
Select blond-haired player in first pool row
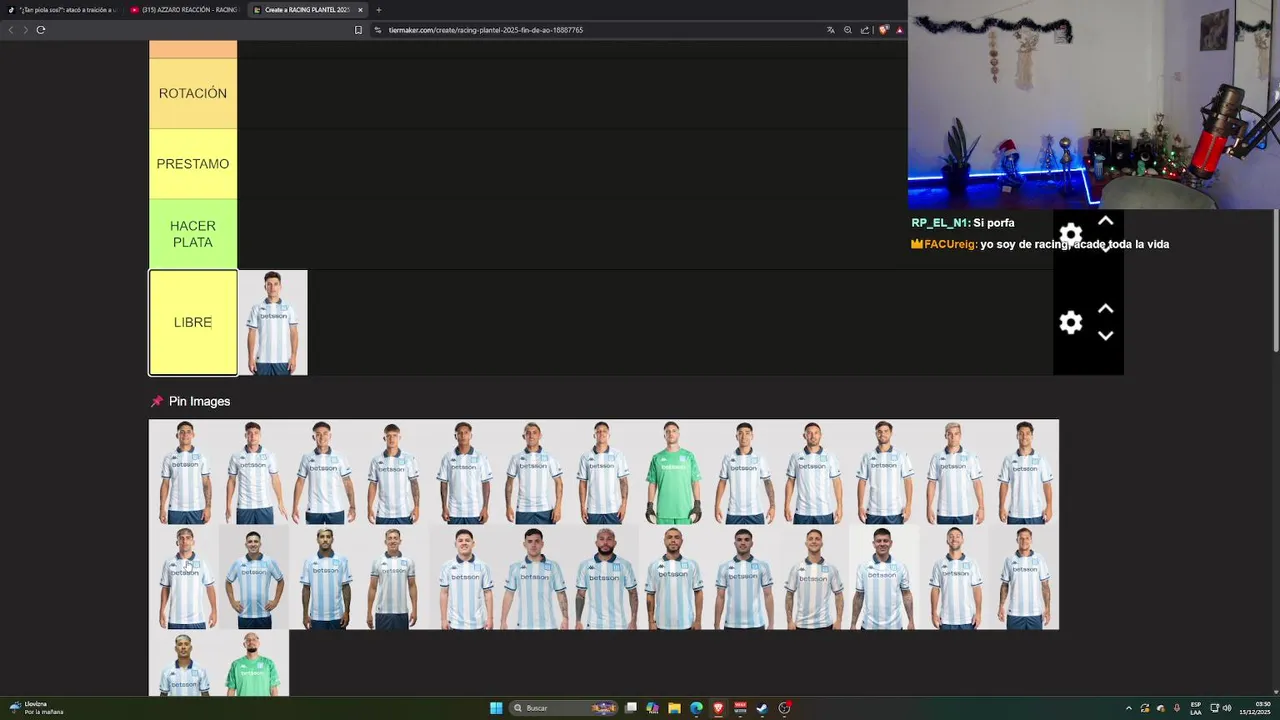[953, 472]
